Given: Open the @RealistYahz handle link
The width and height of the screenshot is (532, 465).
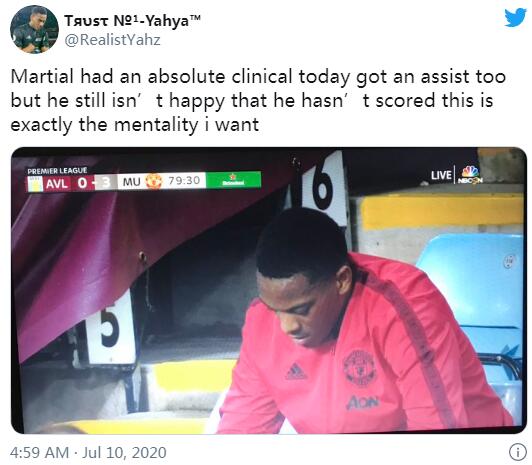Looking at the screenshot, I should pyautogui.click(x=112, y=40).
